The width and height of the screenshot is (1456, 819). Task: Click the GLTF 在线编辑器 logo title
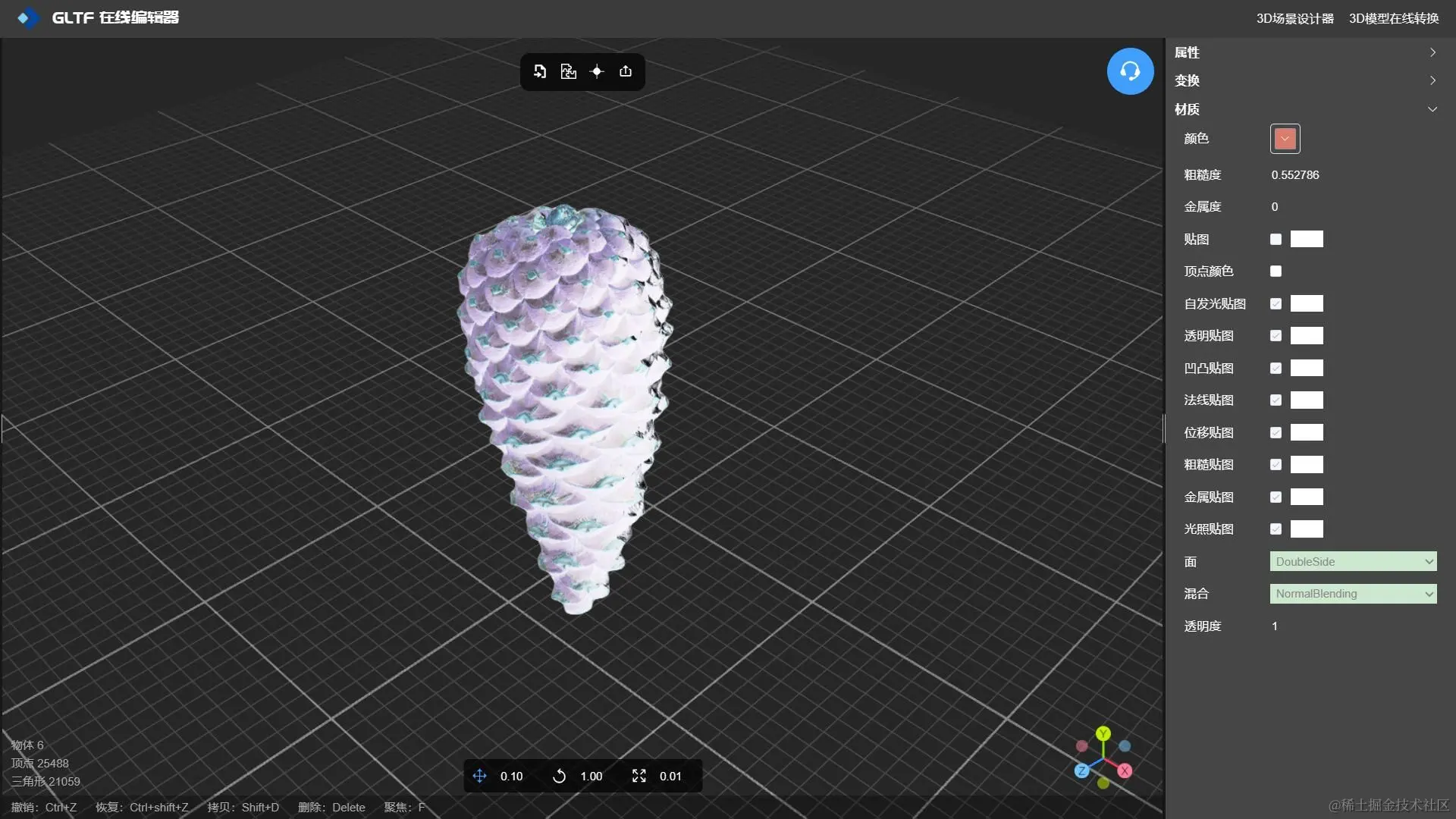(x=114, y=17)
